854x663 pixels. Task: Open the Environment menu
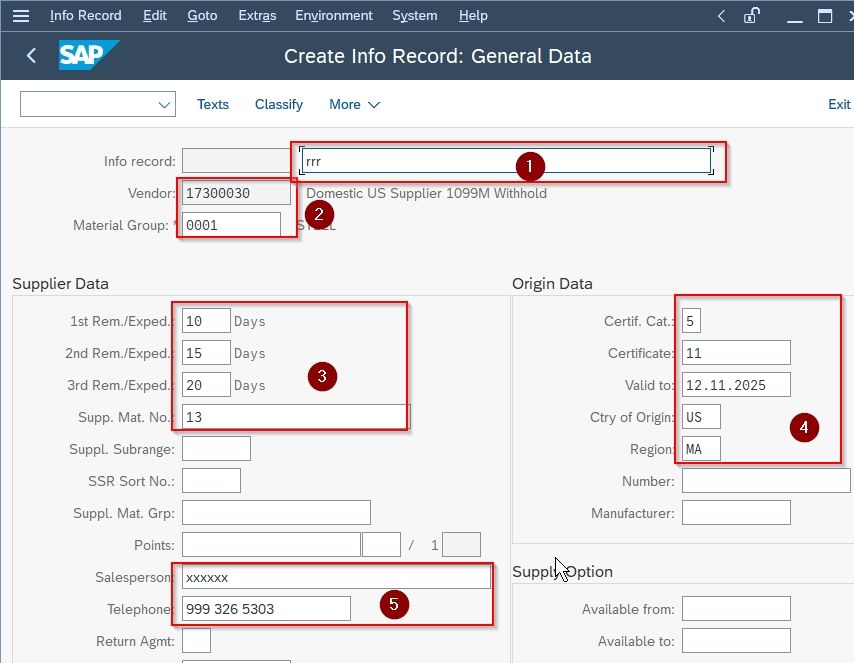[x=334, y=16]
